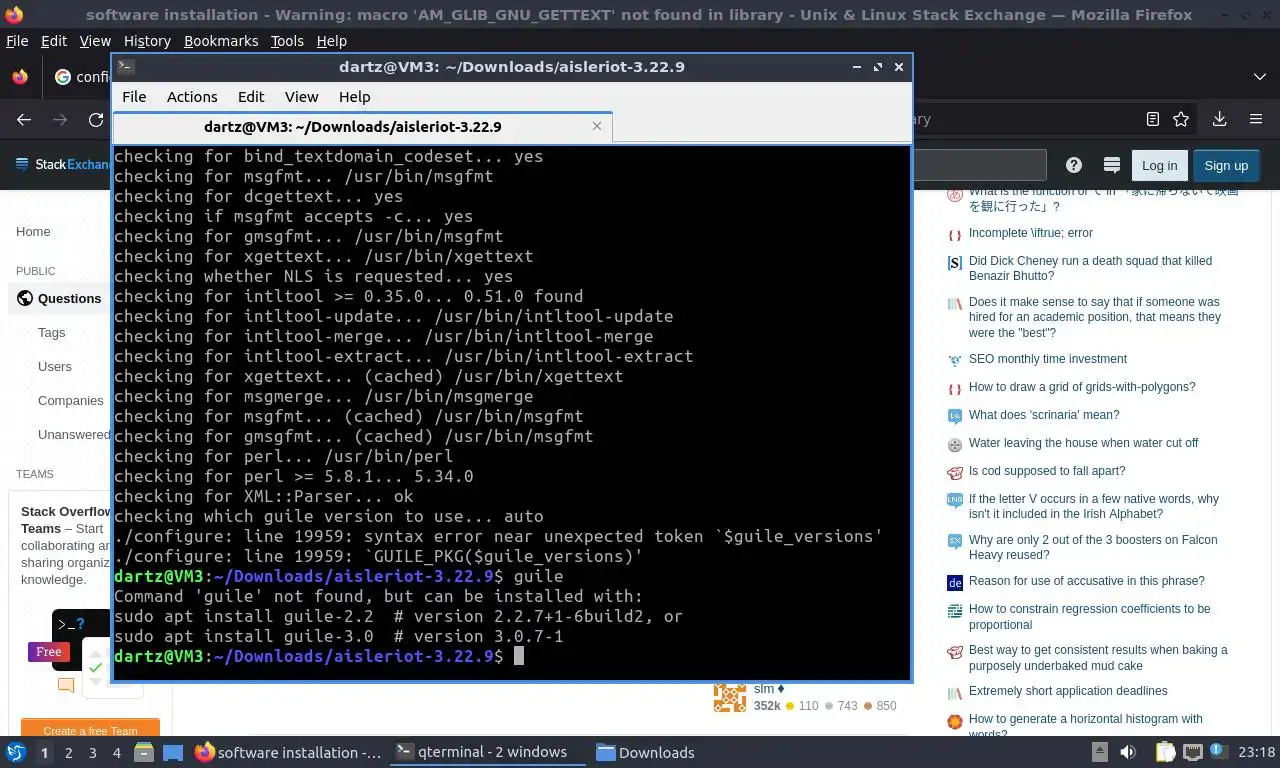Viewport: 1280px width, 768px height.
Task: Open the Stack Exchange sites switcher icon
Action: click(x=1111, y=165)
